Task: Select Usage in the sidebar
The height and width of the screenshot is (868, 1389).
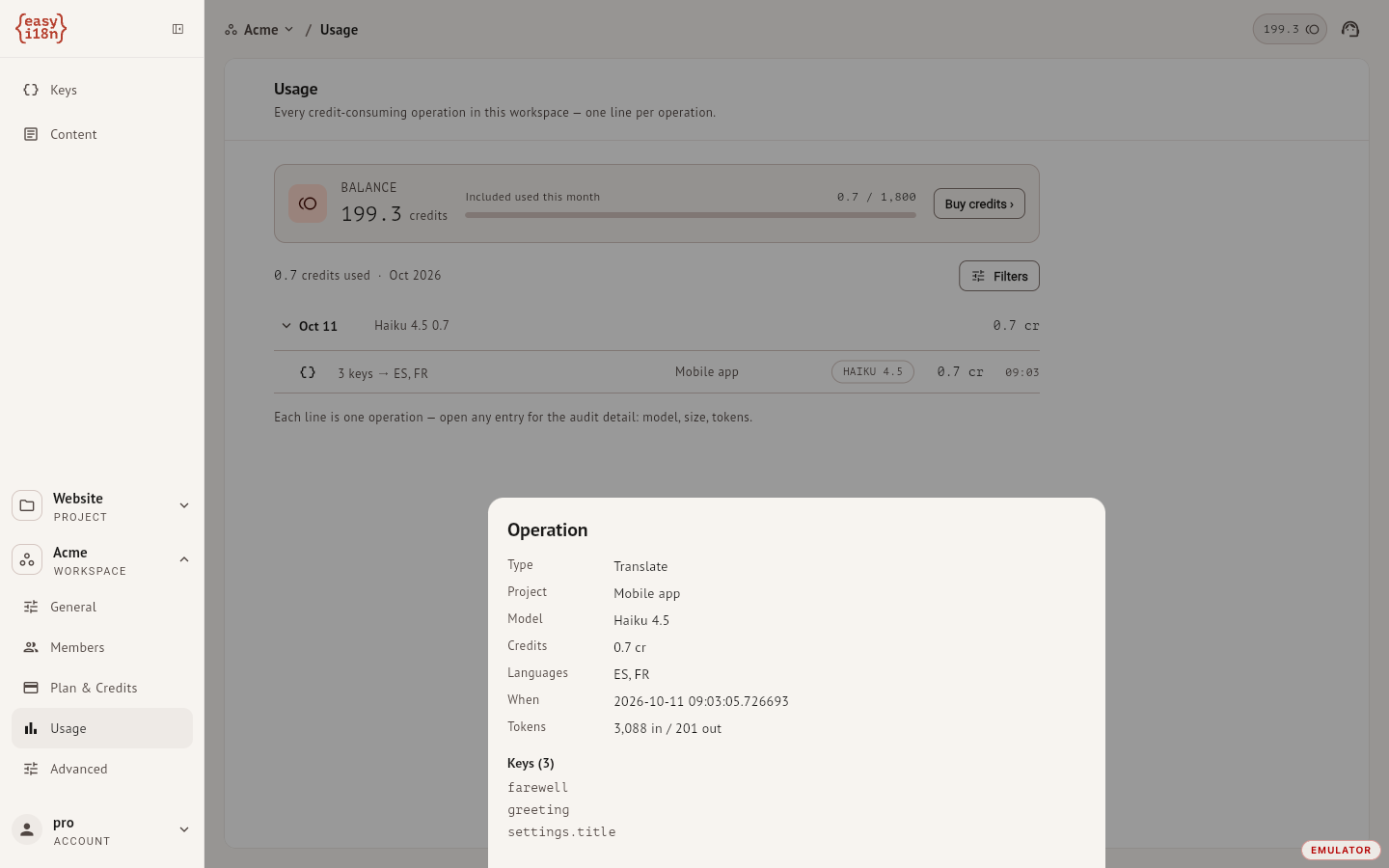Action: 102,728
